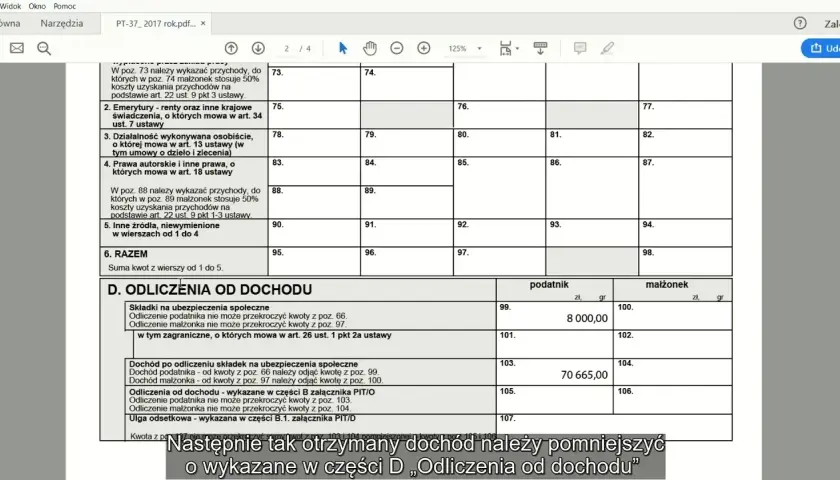Switch to the Narzędzia tab
Screen dimensions: 840x480
[62, 23]
